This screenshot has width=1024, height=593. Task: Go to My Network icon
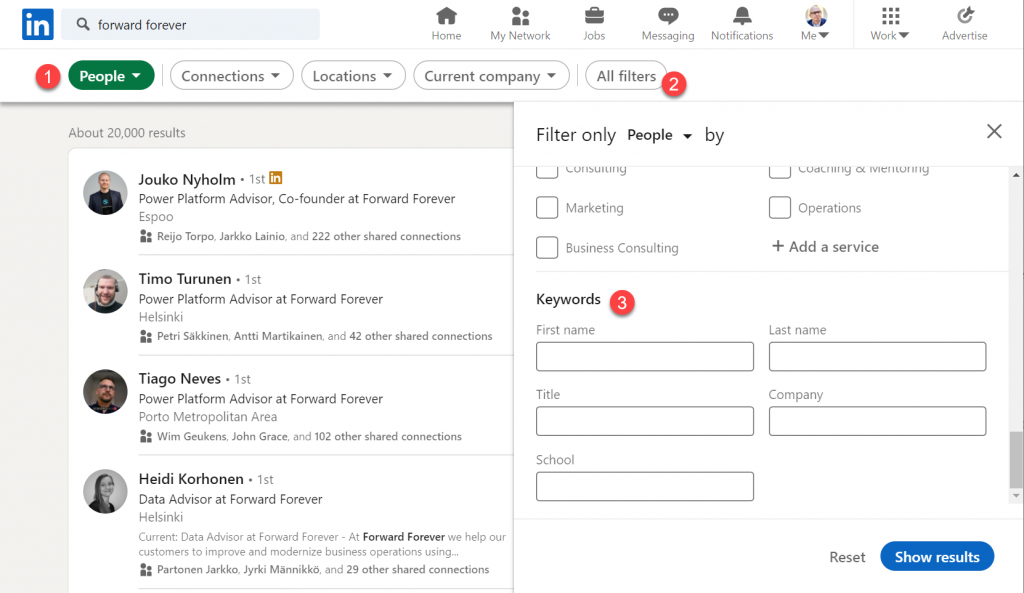pyautogui.click(x=520, y=16)
